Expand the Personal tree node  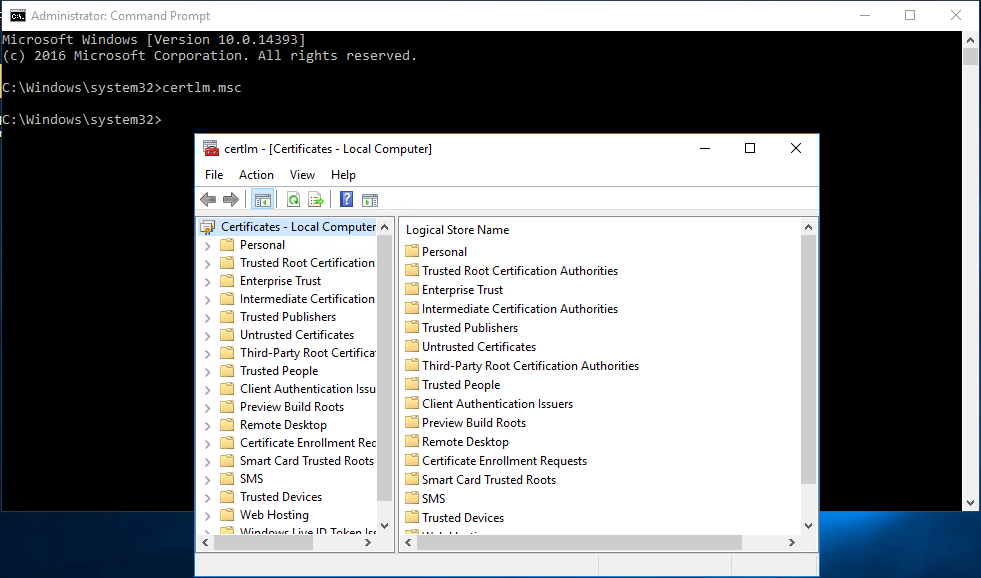click(208, 246)
